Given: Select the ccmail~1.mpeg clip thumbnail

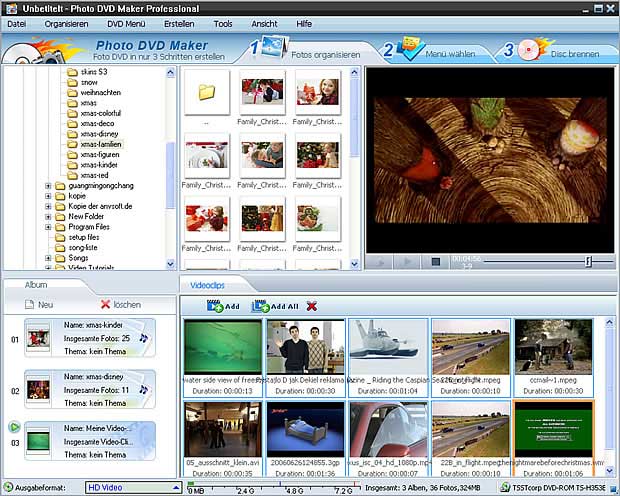Looking at the screenshot, I should [x=554, y=347].
